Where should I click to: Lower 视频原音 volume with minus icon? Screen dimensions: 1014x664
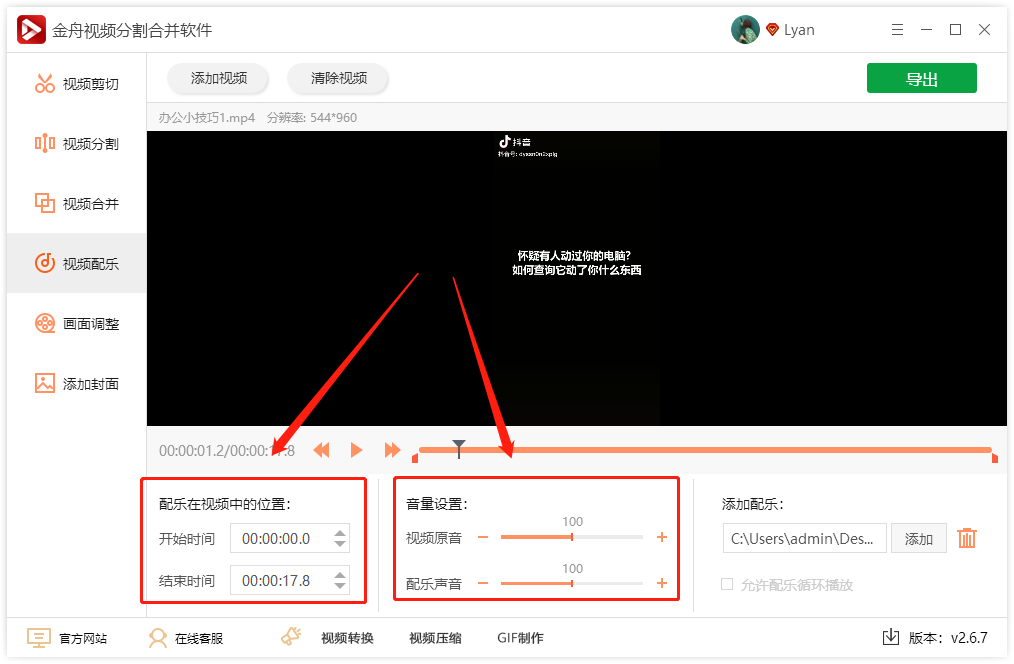coord(483,537)
